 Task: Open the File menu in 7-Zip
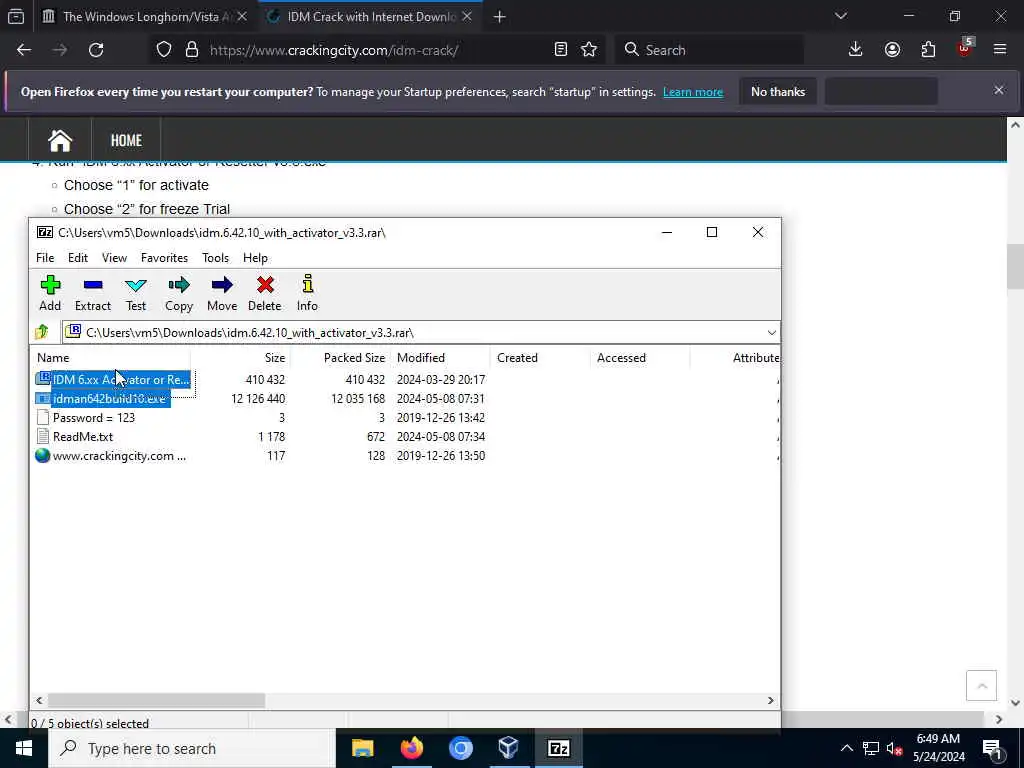[x=45, y=258]
